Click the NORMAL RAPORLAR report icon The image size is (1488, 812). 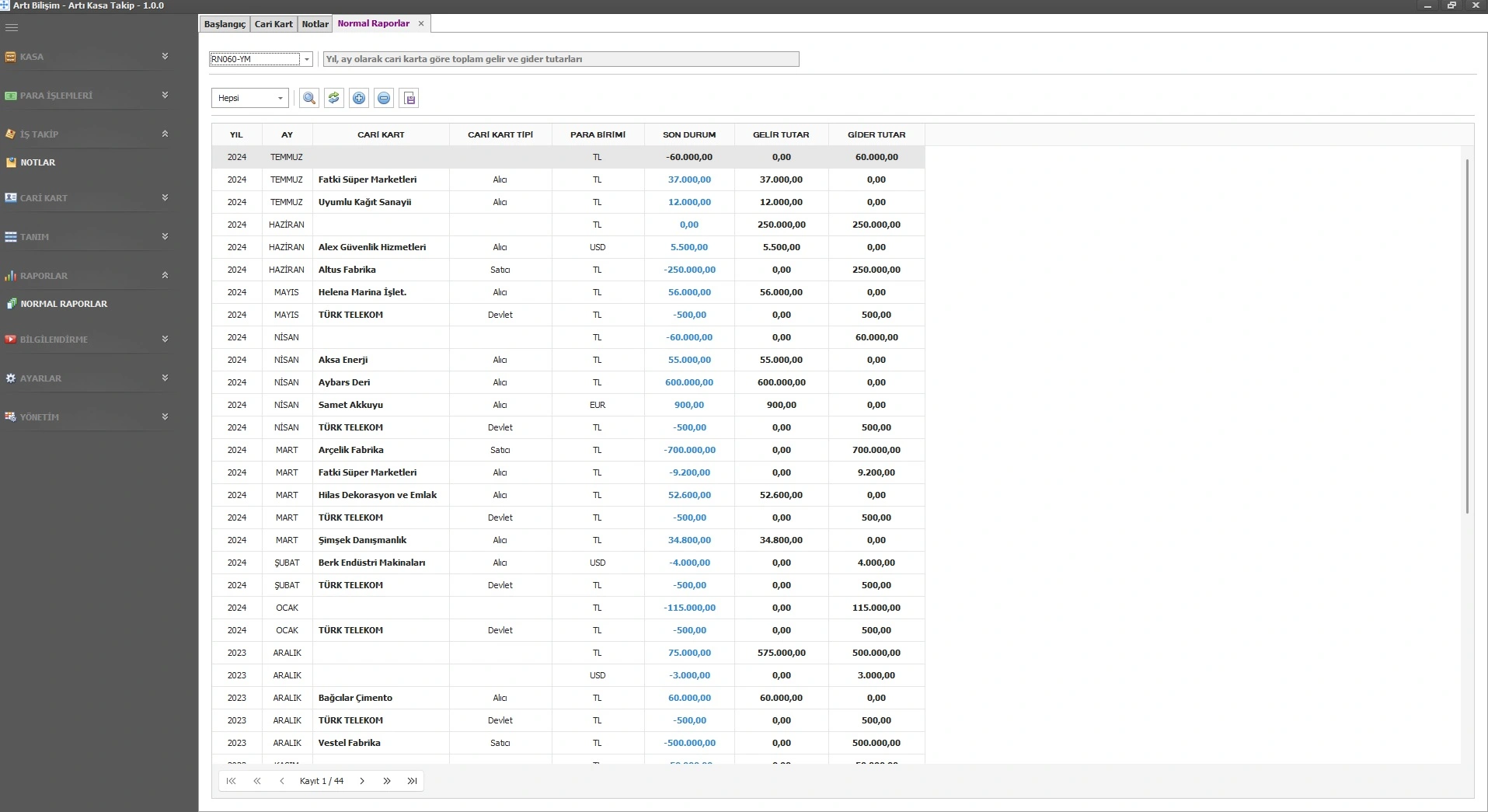[x=11, y=304]
